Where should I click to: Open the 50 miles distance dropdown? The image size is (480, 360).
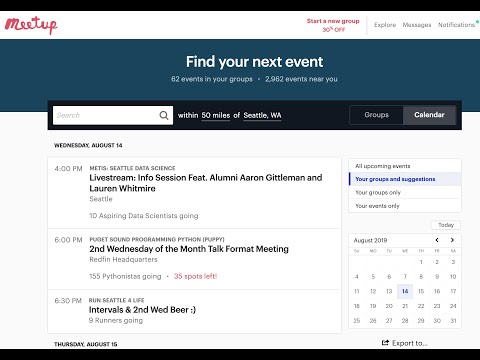(216, 115)
